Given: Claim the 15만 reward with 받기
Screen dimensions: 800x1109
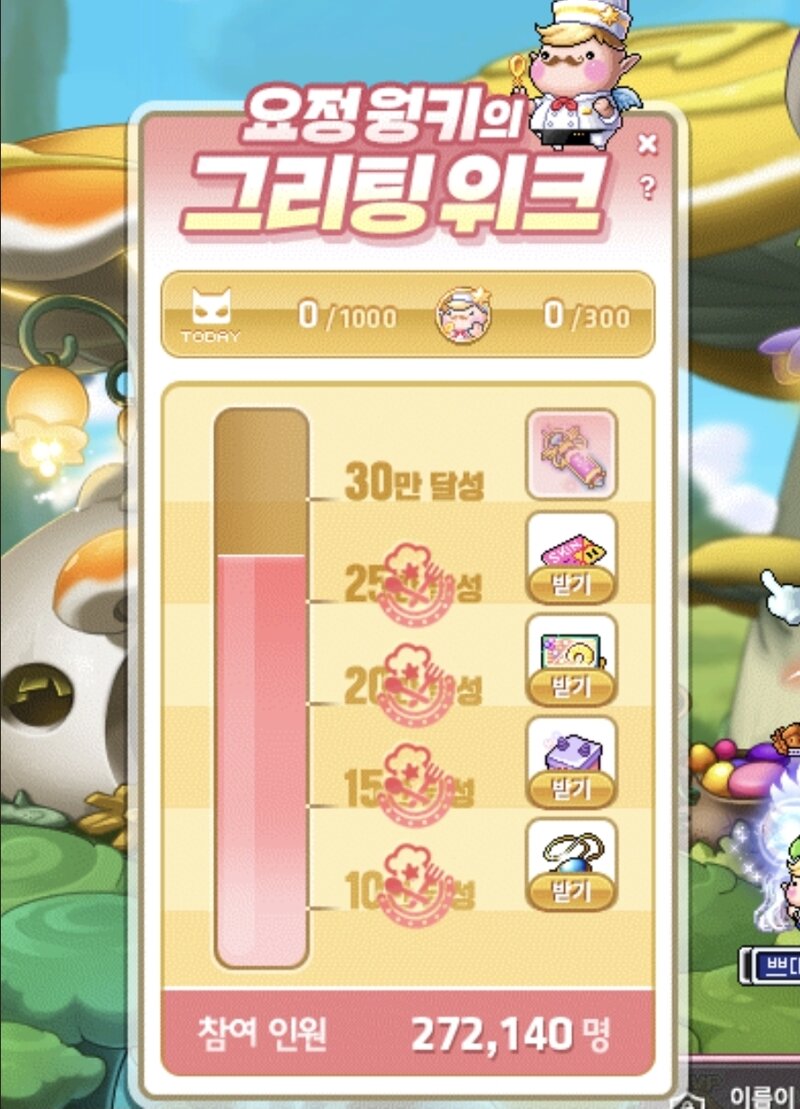Looking at the screenshot, I should [x=572, y=789].
